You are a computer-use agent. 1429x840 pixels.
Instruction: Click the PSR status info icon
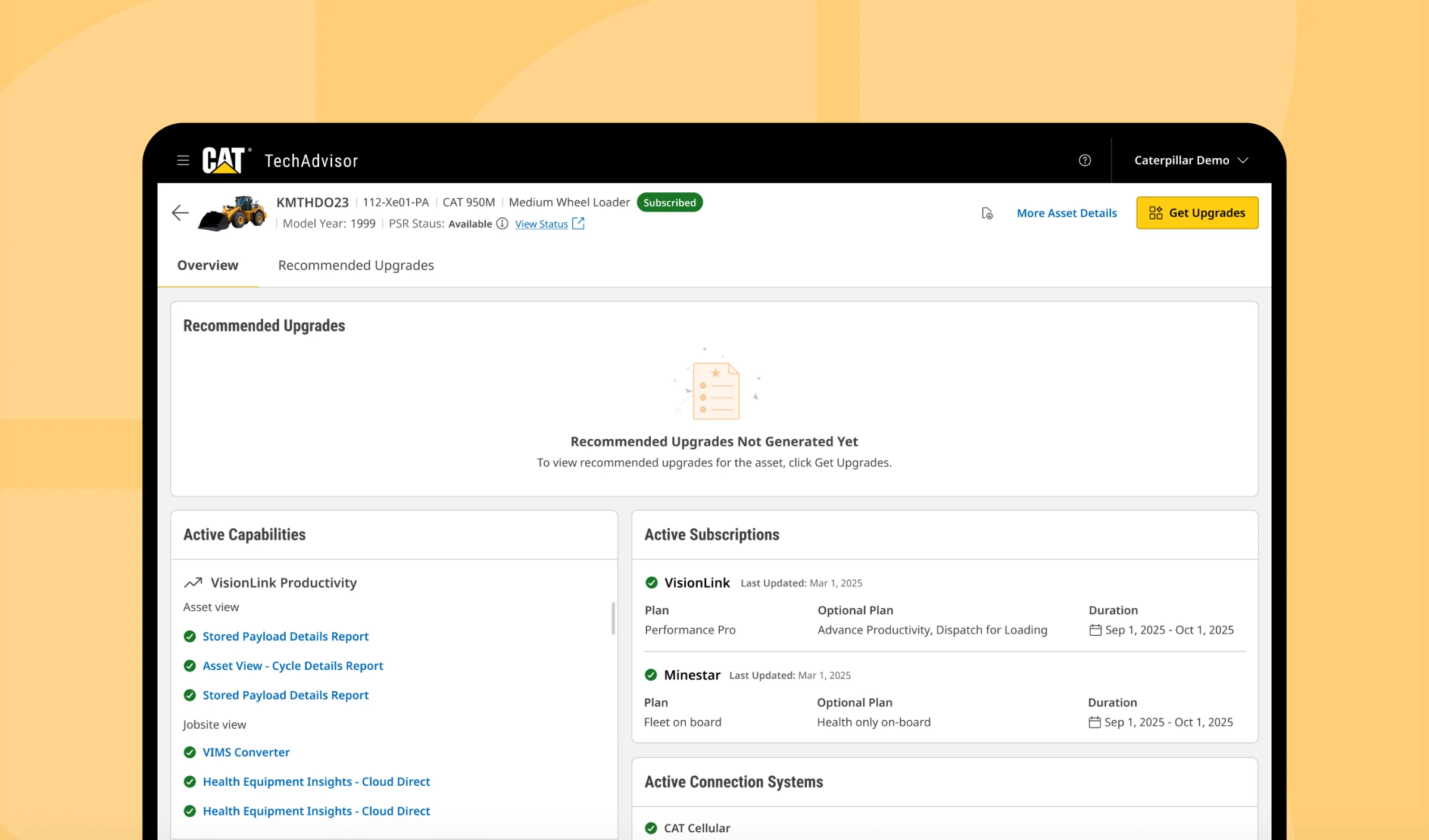503,223
